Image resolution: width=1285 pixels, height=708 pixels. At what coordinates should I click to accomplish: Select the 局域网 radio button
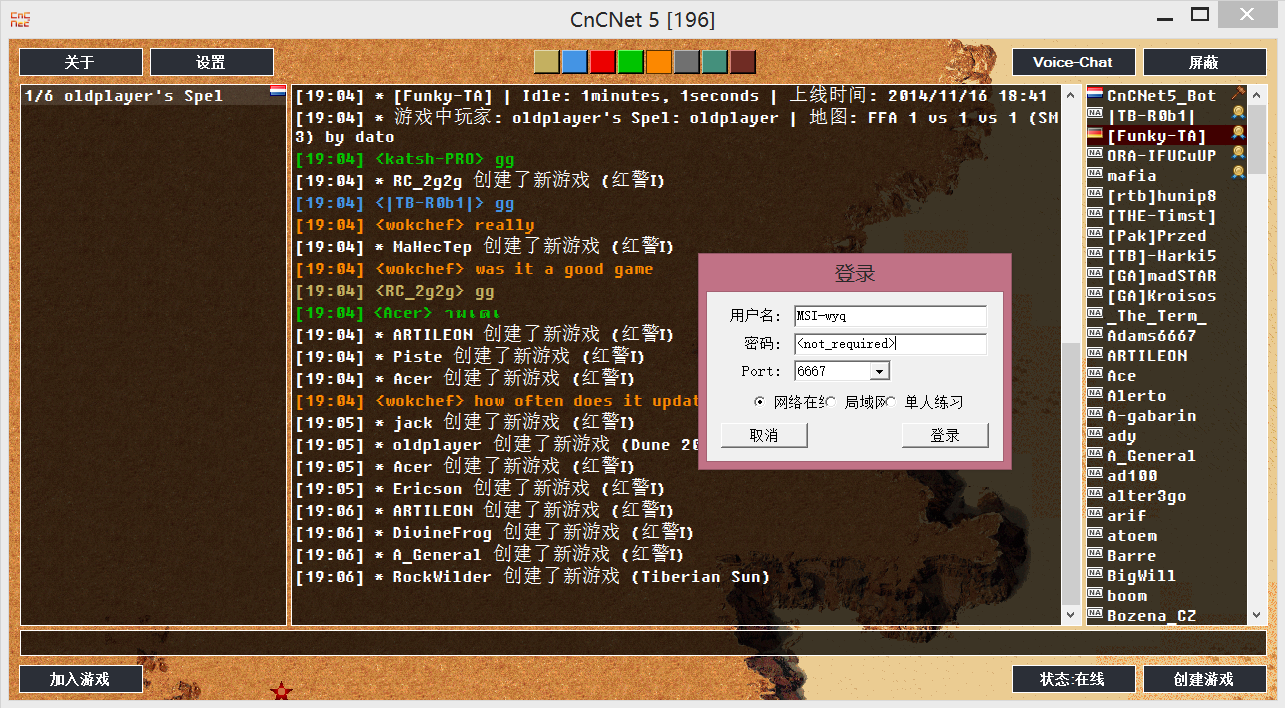tap(831, 402)
